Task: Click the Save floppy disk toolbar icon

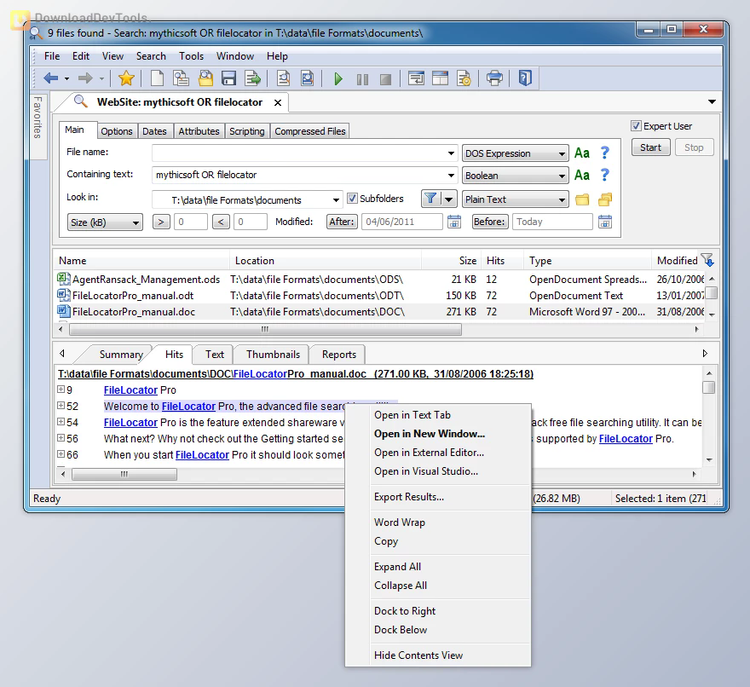Action: pos(229,78)
